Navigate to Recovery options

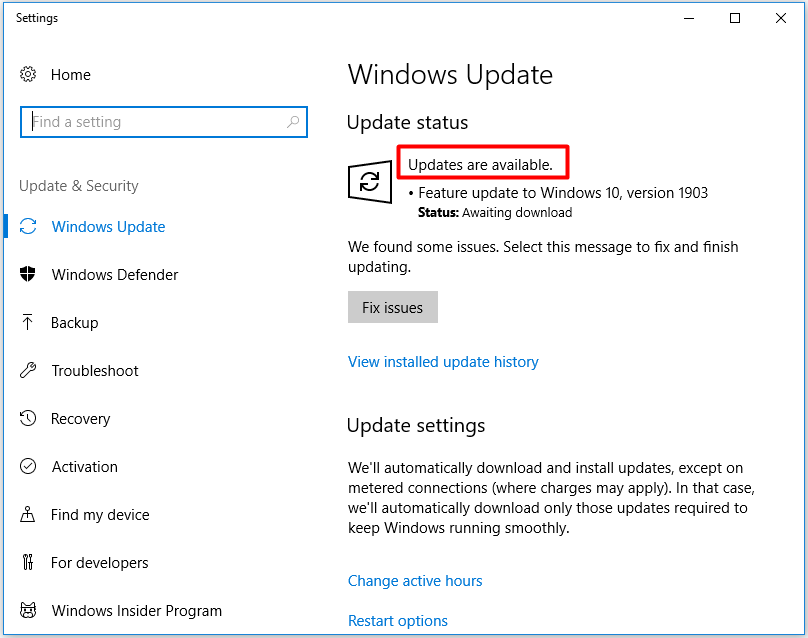click(80, 418)
